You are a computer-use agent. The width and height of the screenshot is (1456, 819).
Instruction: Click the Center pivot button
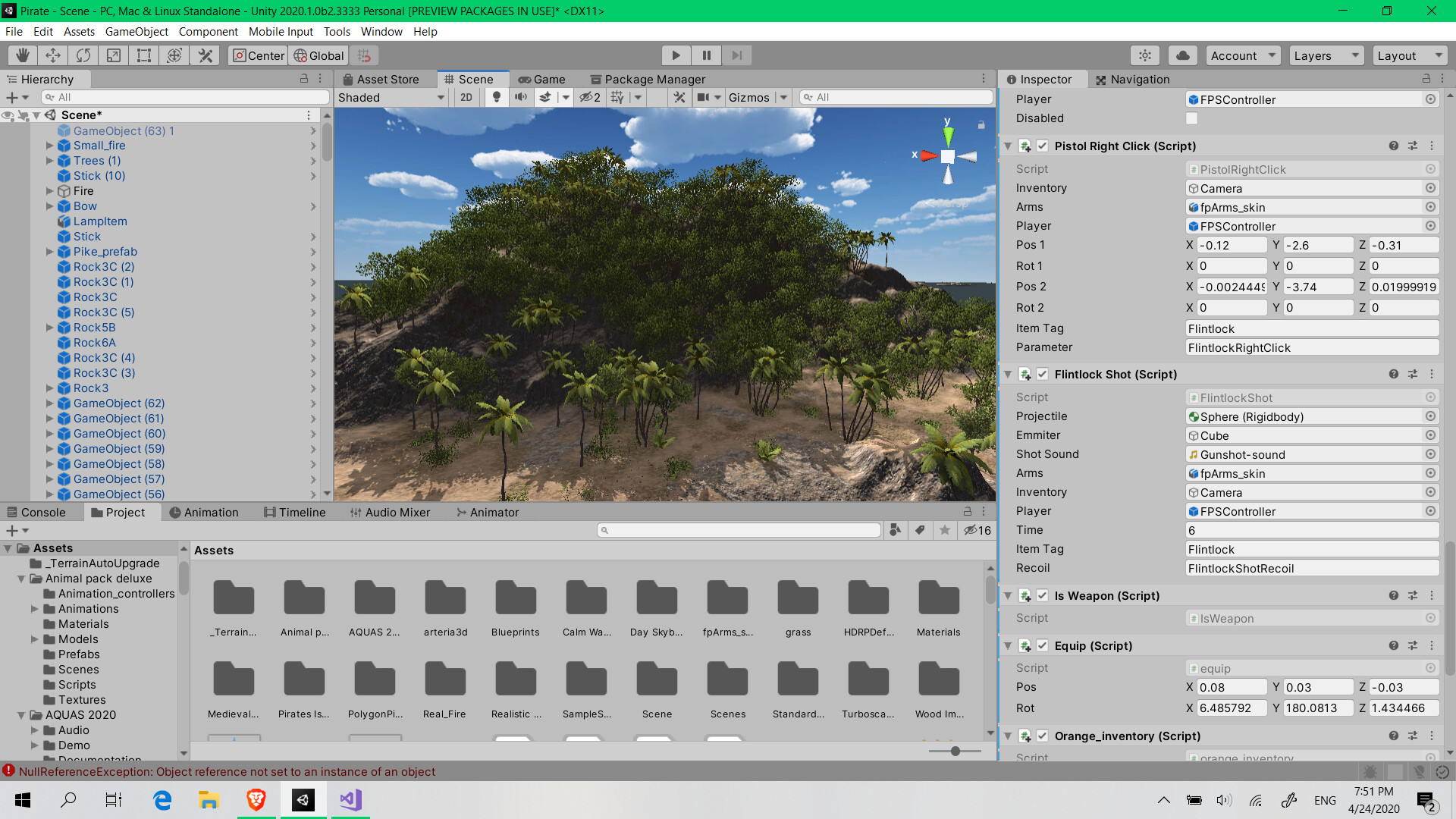[259, 55]
